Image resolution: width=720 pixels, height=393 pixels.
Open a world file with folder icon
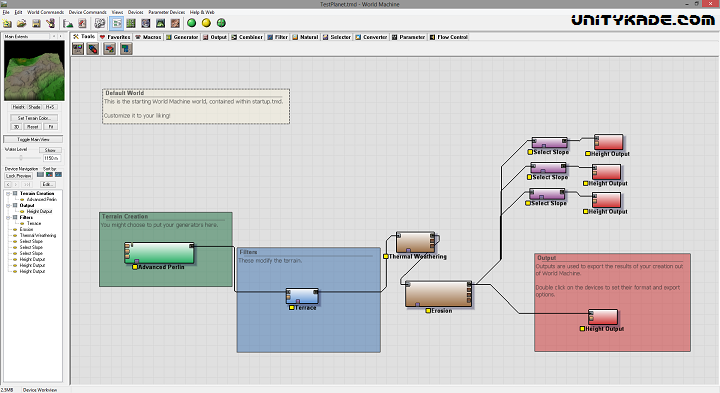point(22,23)
